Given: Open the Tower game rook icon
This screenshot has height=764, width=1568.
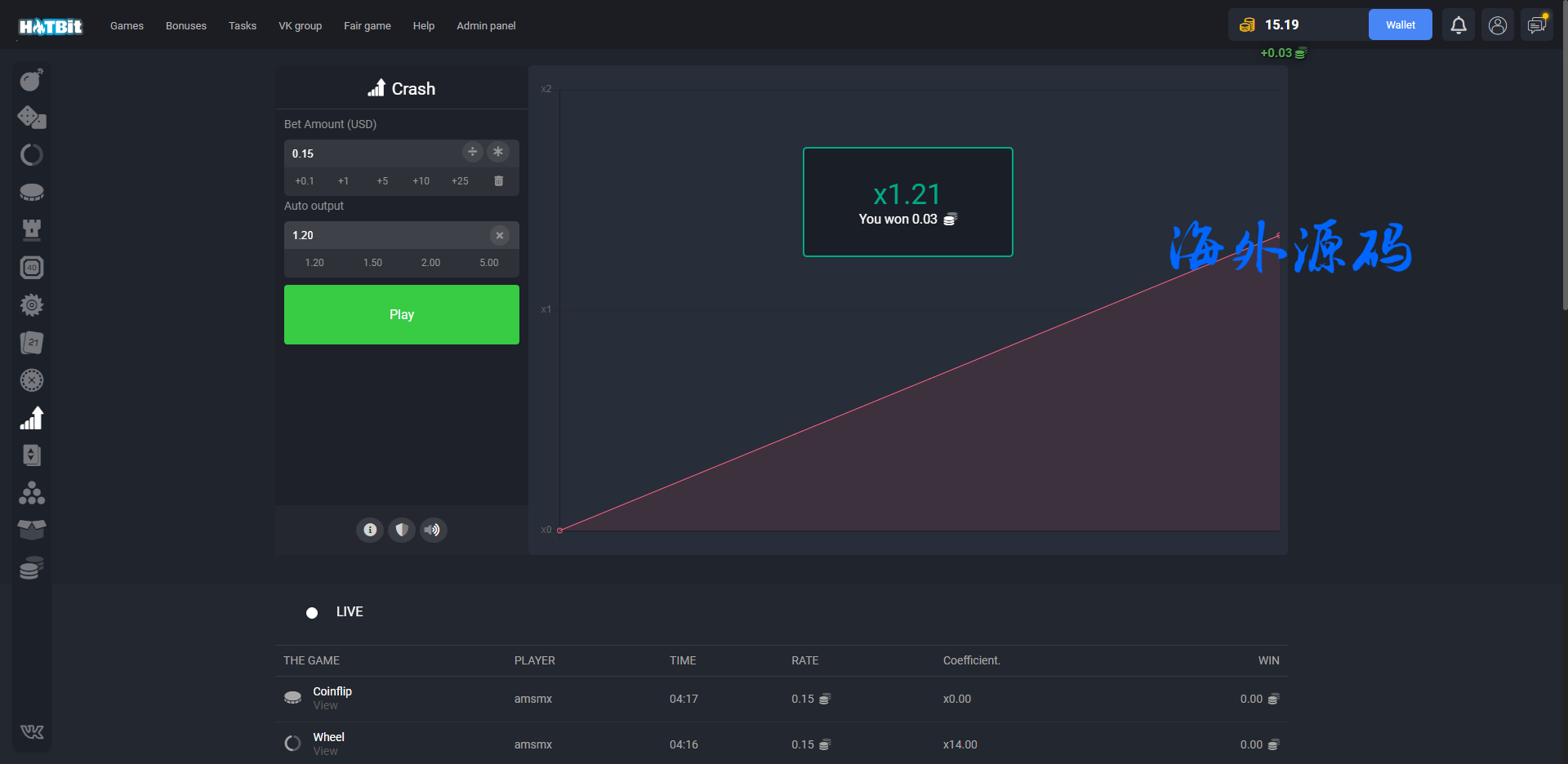Looking at the screenshot, I should [x=31, y=230].
